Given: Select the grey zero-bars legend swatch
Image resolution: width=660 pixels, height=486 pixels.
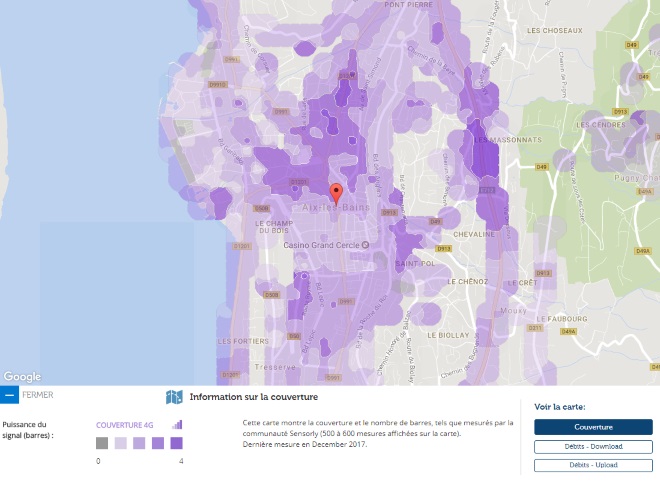Looking at the screenshot, I should pos(102,443).
